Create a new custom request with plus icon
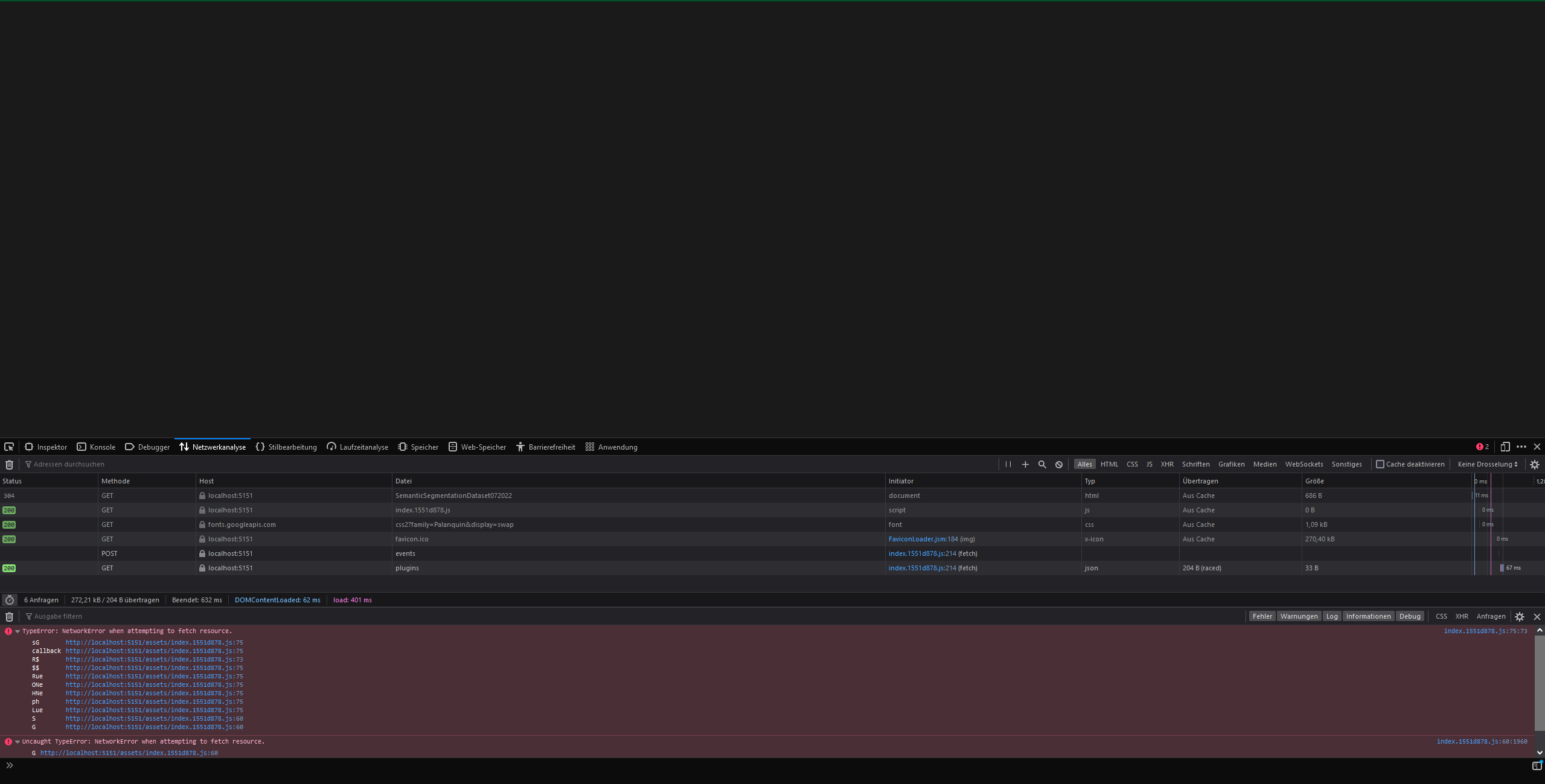Screen dimensions: 1545x784 click(x=1025, y=464)
